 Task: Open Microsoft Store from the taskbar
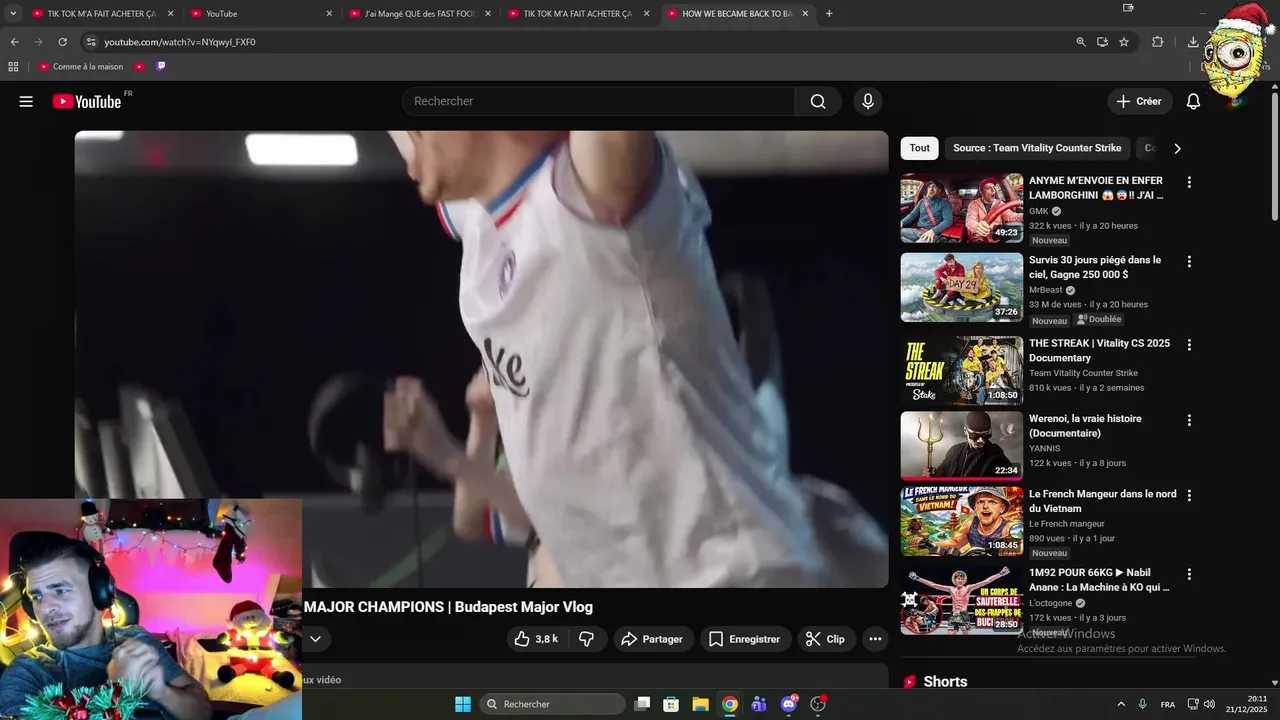(x=671, y=704)
